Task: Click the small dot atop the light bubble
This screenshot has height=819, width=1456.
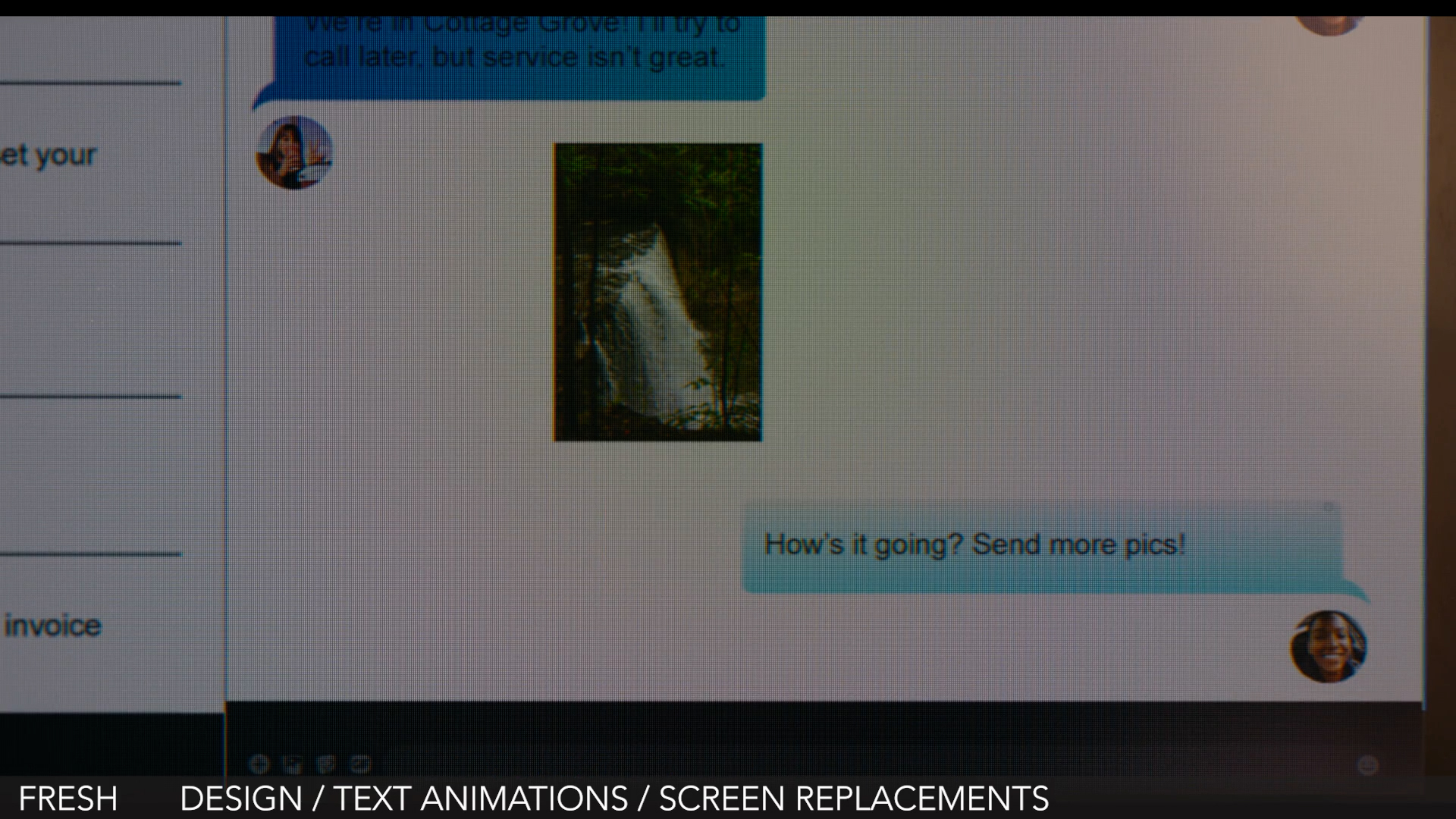Action: [1328, 507]
